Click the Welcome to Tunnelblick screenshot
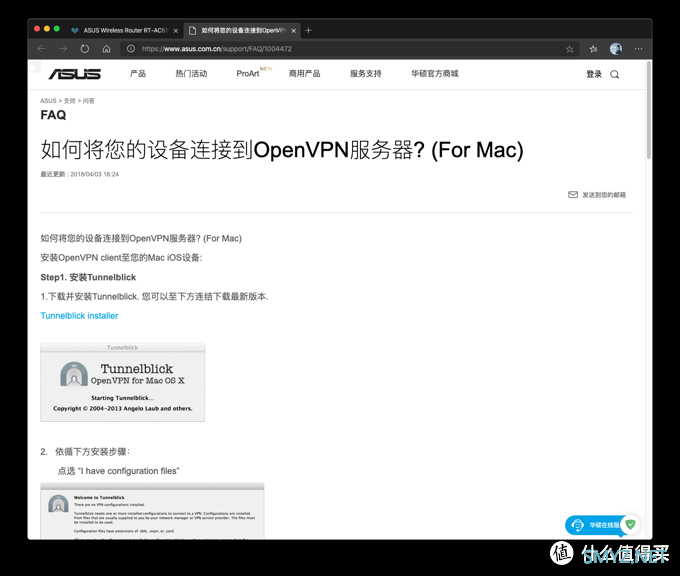This screenshot has width=680, height=576. (x=152, y=511)
